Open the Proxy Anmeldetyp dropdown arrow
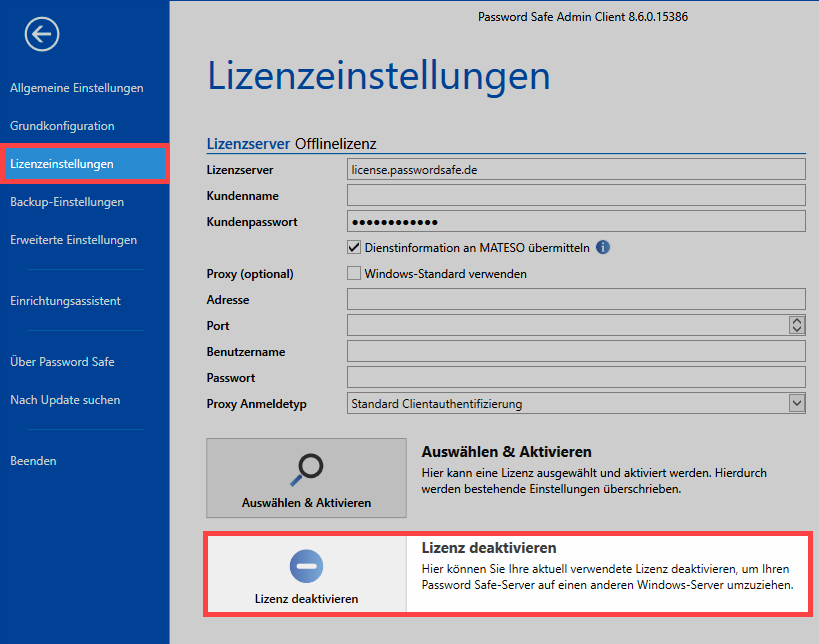 click(797, 403)
